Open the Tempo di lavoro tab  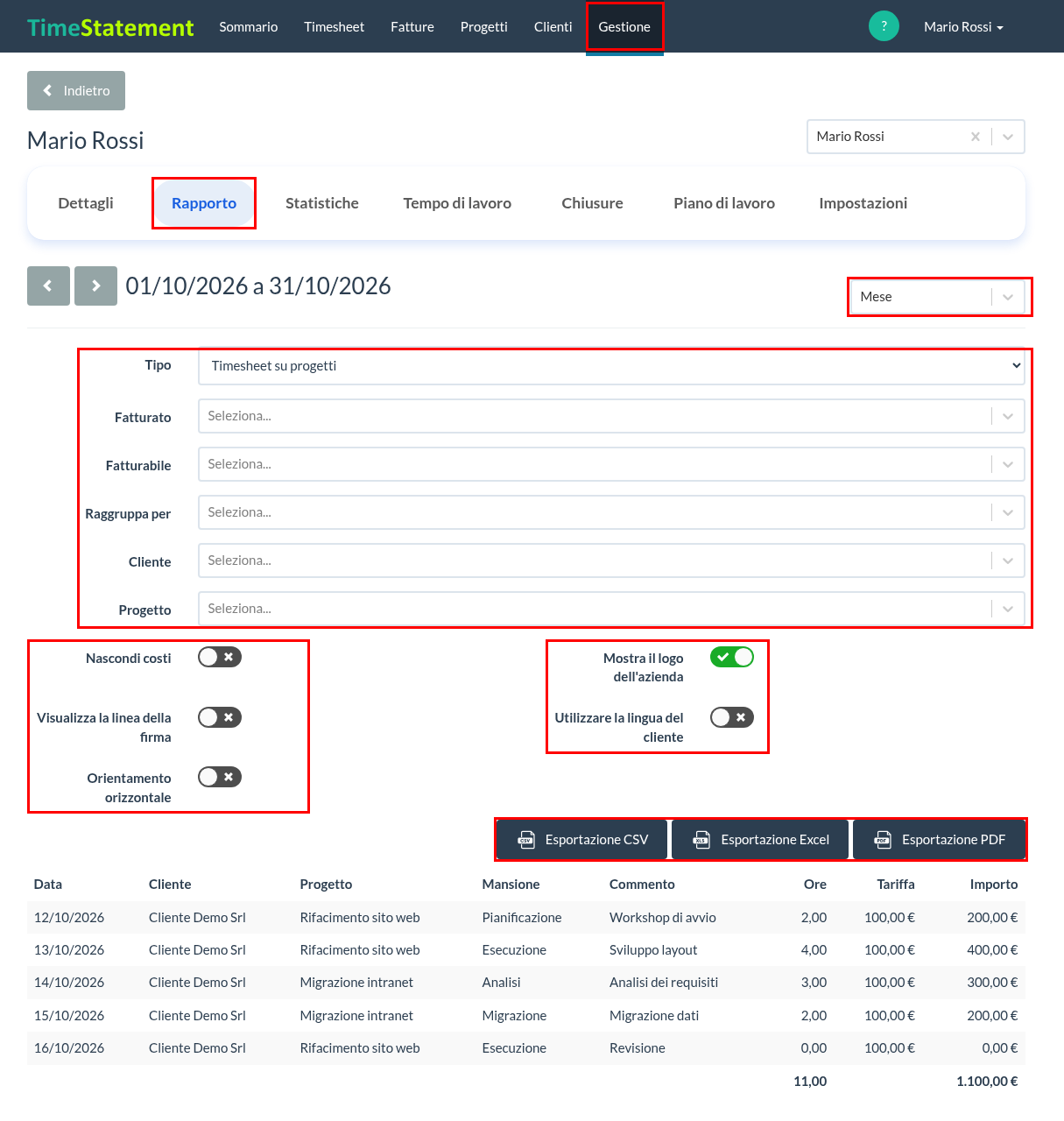(x=457, y=203)
